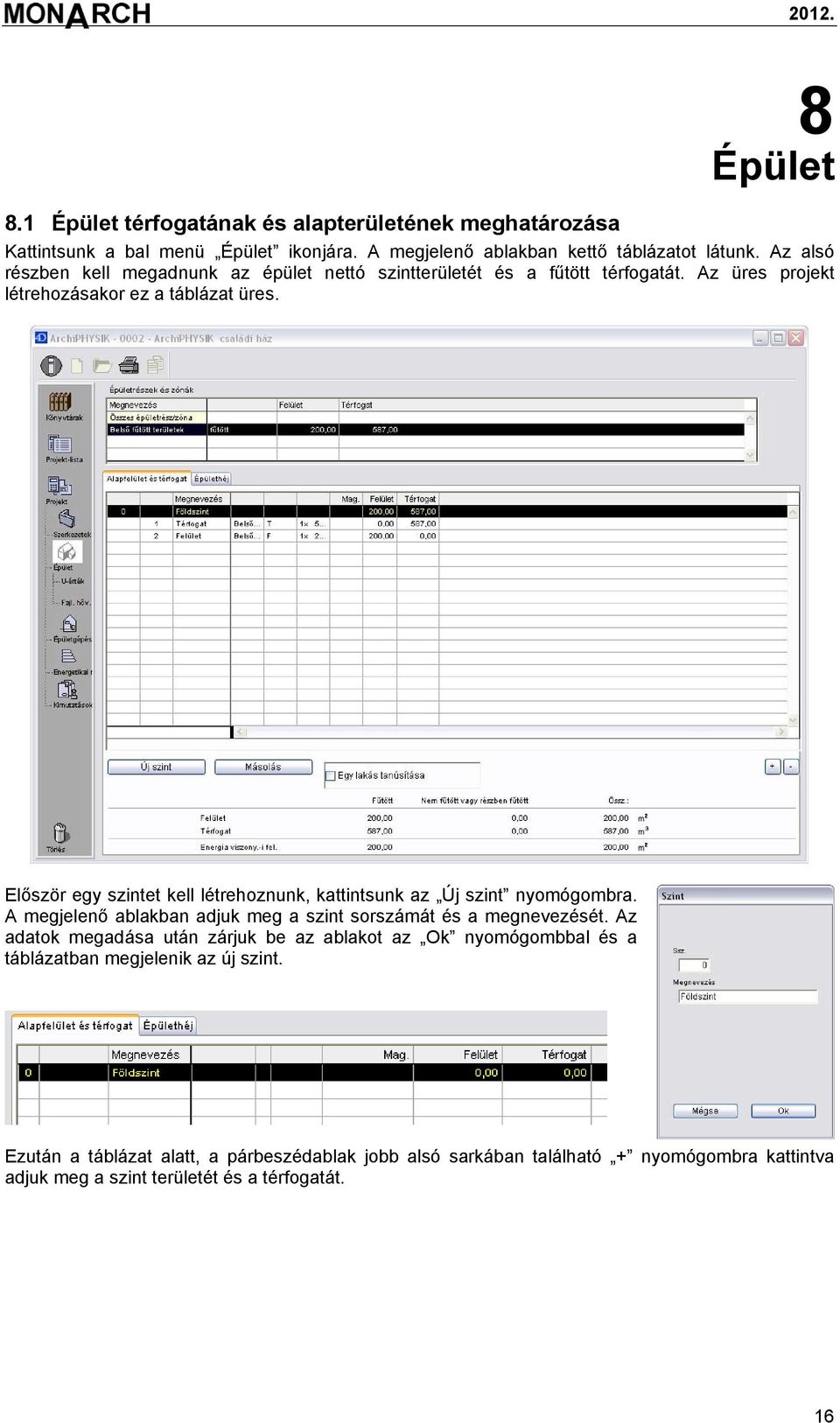Click the Térfogat header in zones table
The width and height of the screenshot is (840, 1423).
357,405
